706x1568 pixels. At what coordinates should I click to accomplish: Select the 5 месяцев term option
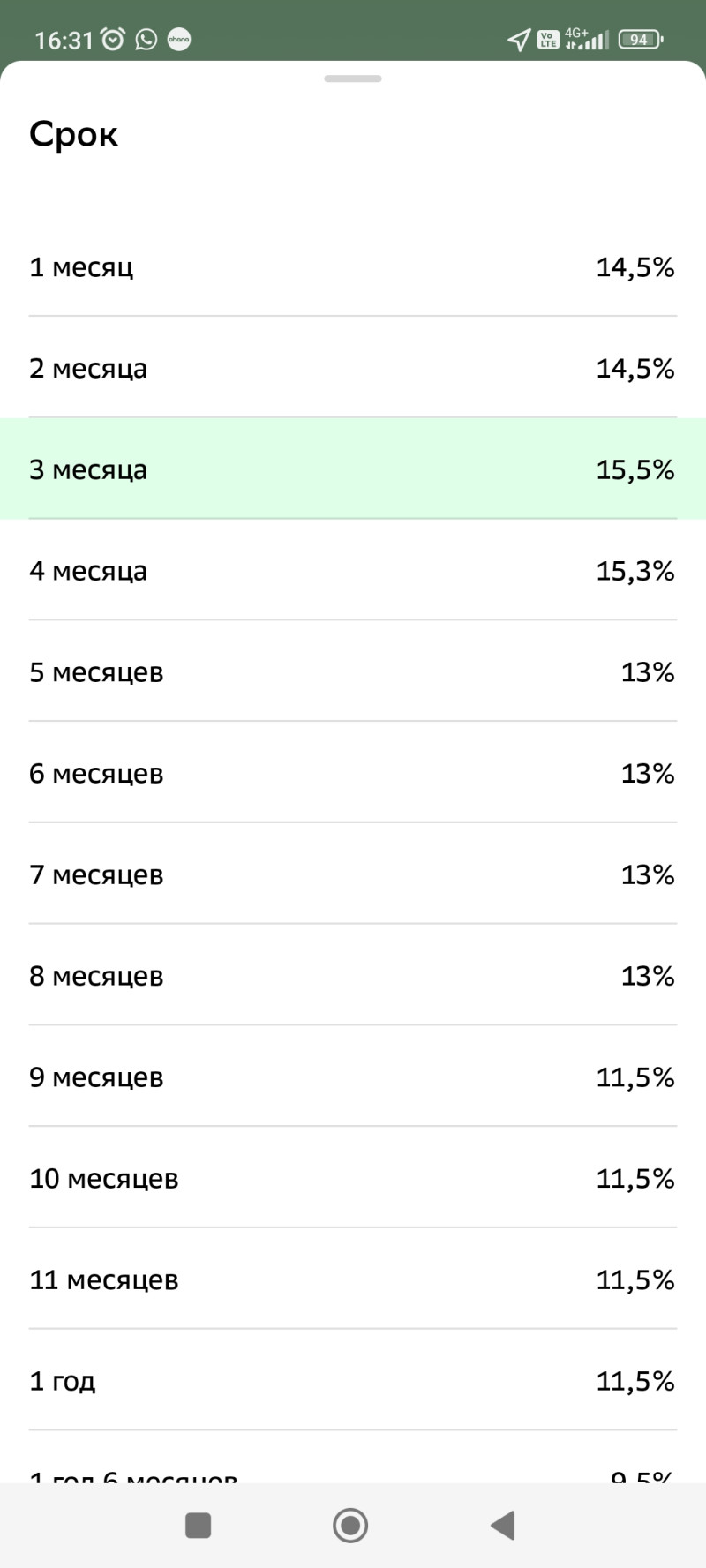click(x=353, y=672)
